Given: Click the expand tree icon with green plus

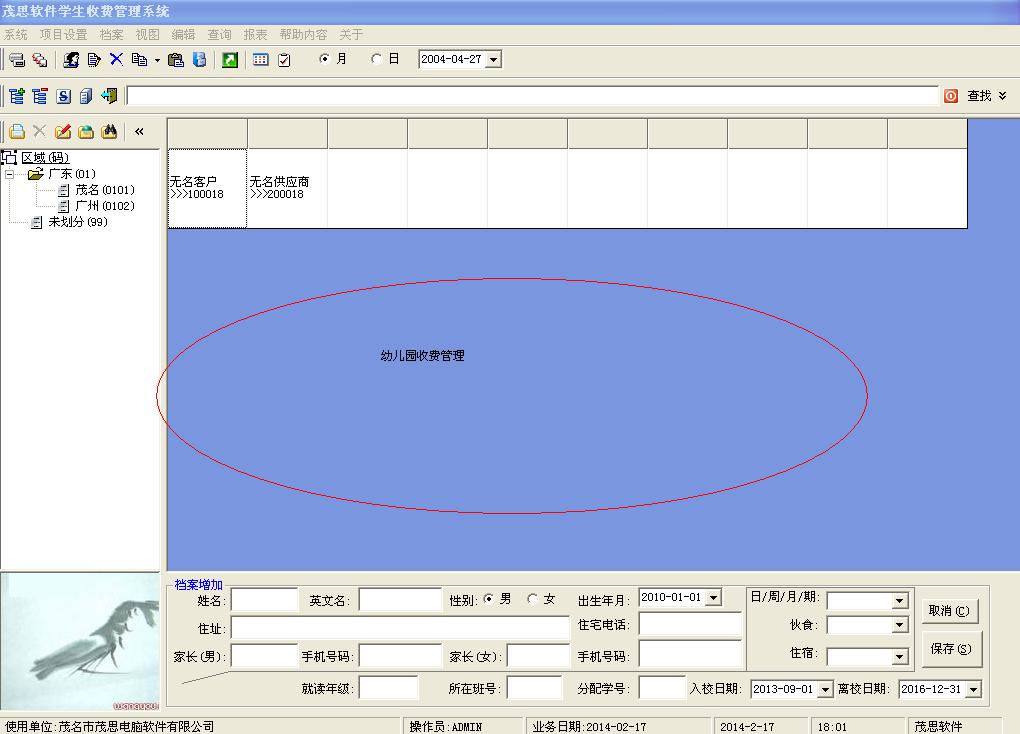Looking at the screenshot, I should coord(17,96).
